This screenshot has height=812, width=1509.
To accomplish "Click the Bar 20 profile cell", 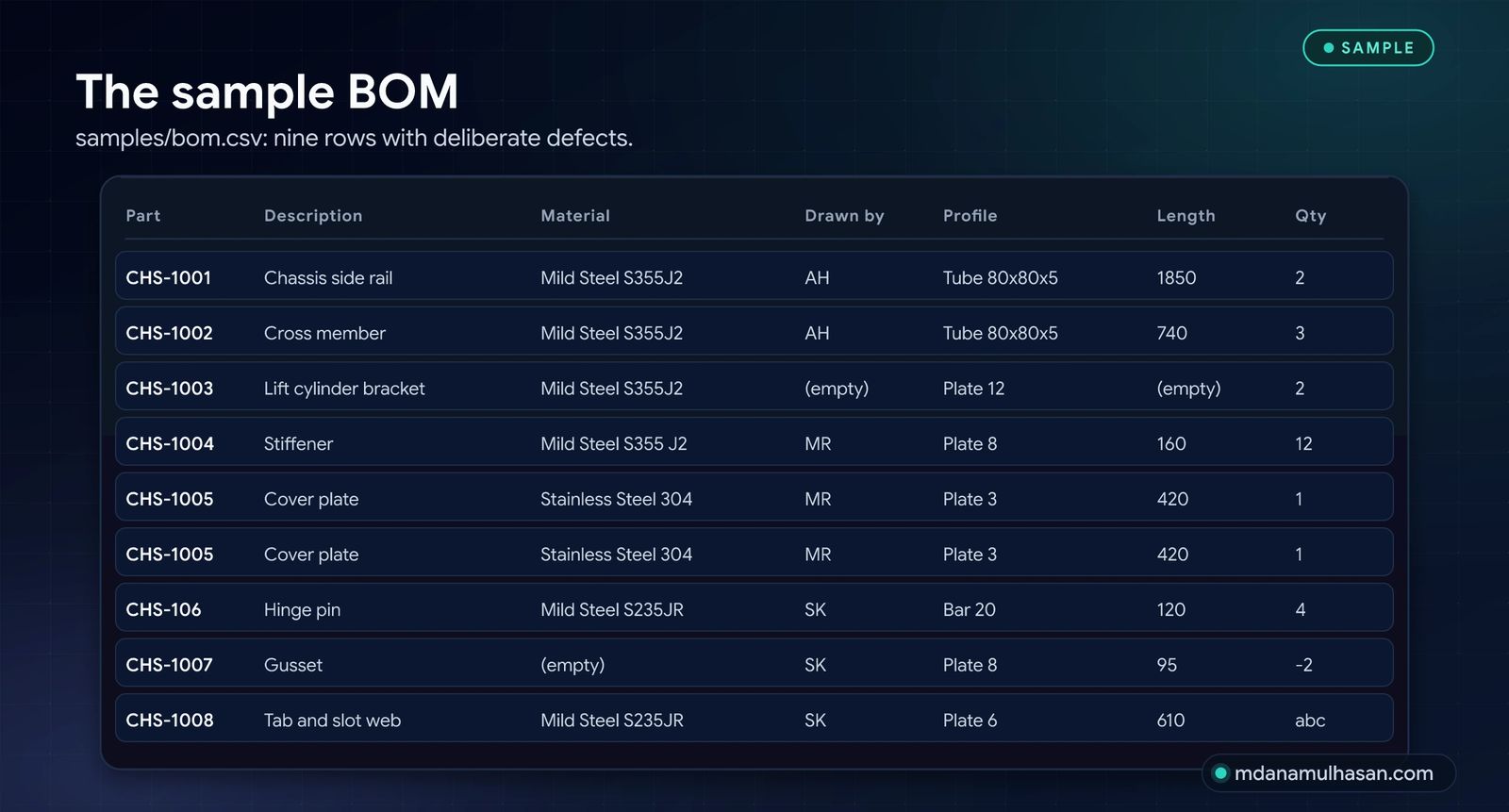I will (x=969, y=610).
